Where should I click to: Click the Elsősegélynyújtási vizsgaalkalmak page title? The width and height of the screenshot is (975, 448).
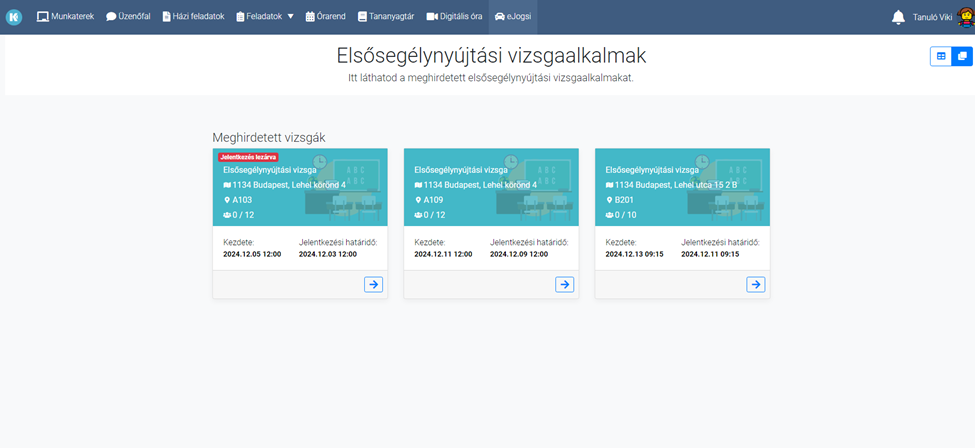tap(491, 56)
